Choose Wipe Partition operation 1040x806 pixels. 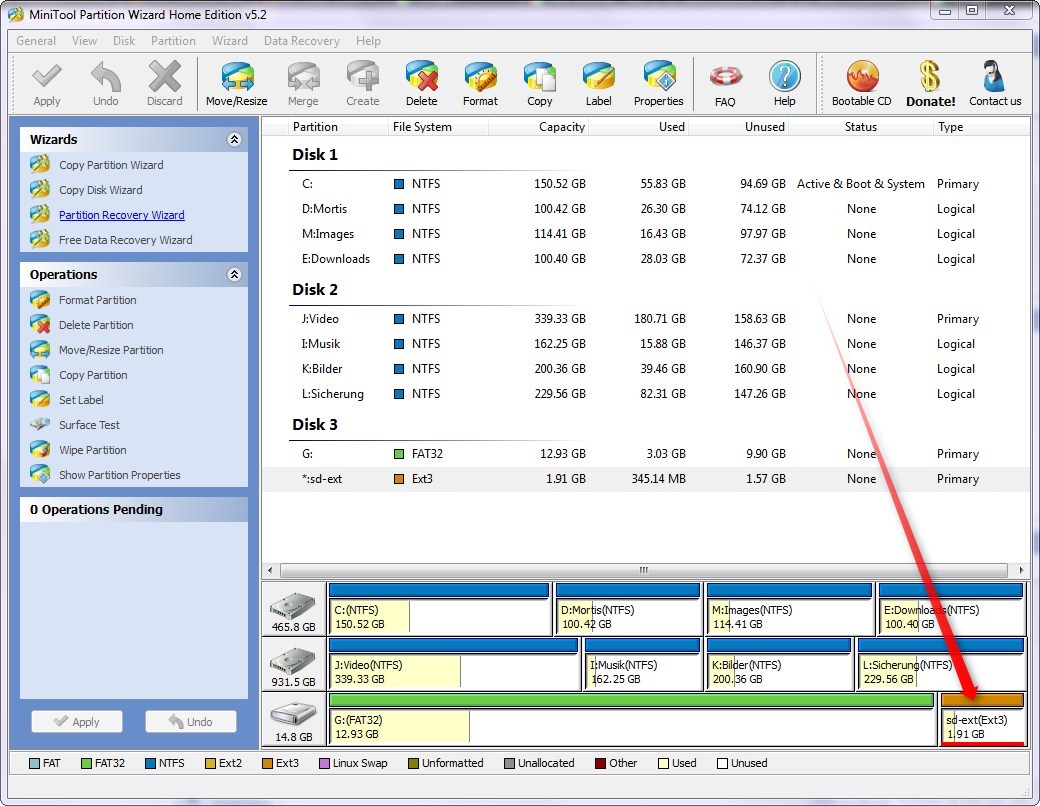pos(92,450)
